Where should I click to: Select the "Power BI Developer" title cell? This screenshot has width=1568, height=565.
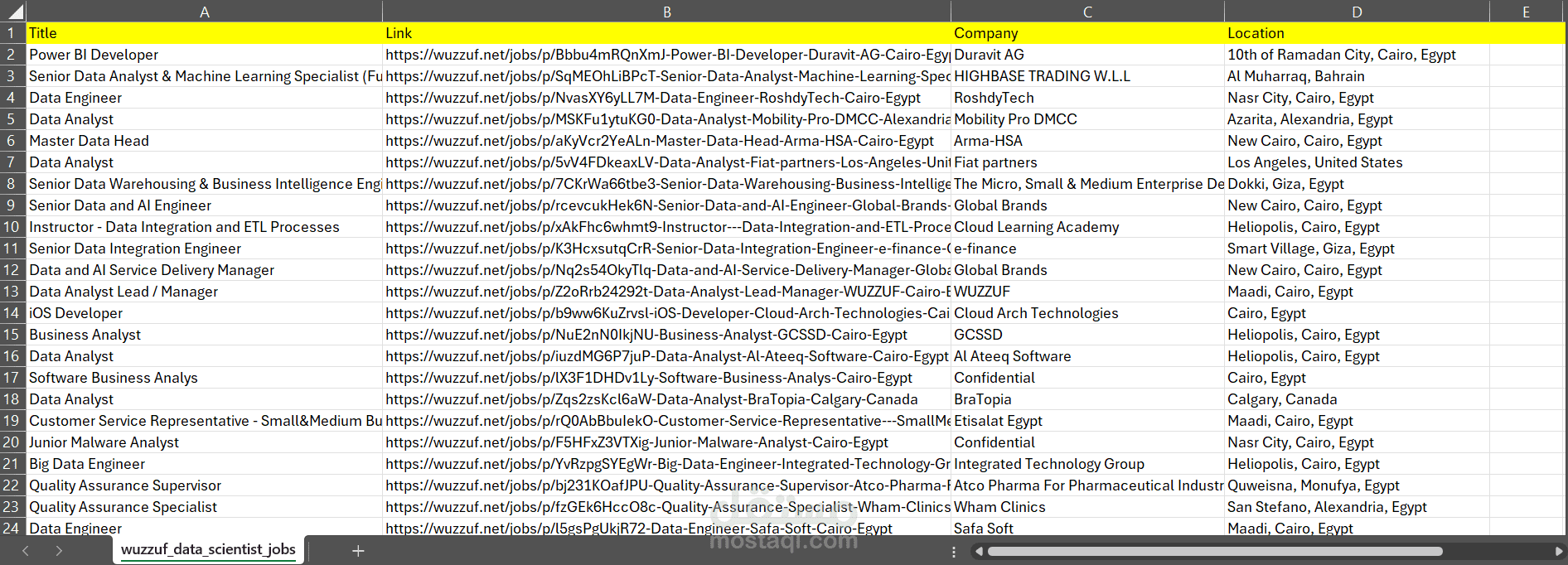[205, 55]
